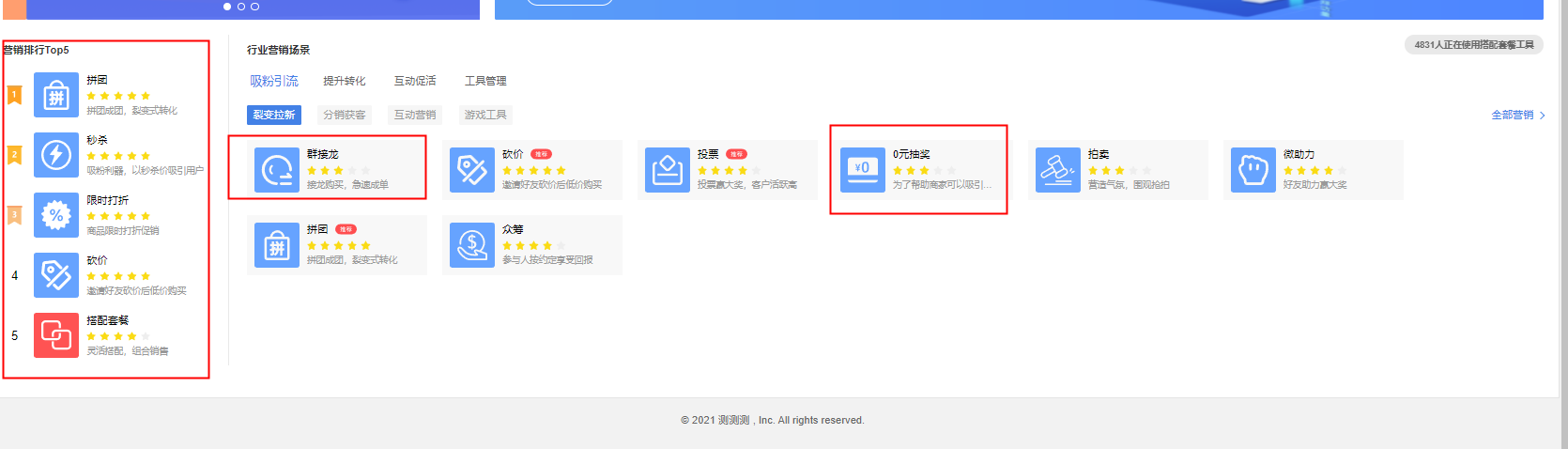The width and height of the screenshot is (1568, 449).
Task: Select the 游戏工具 filter tag
Action: [x=485, y=115]
